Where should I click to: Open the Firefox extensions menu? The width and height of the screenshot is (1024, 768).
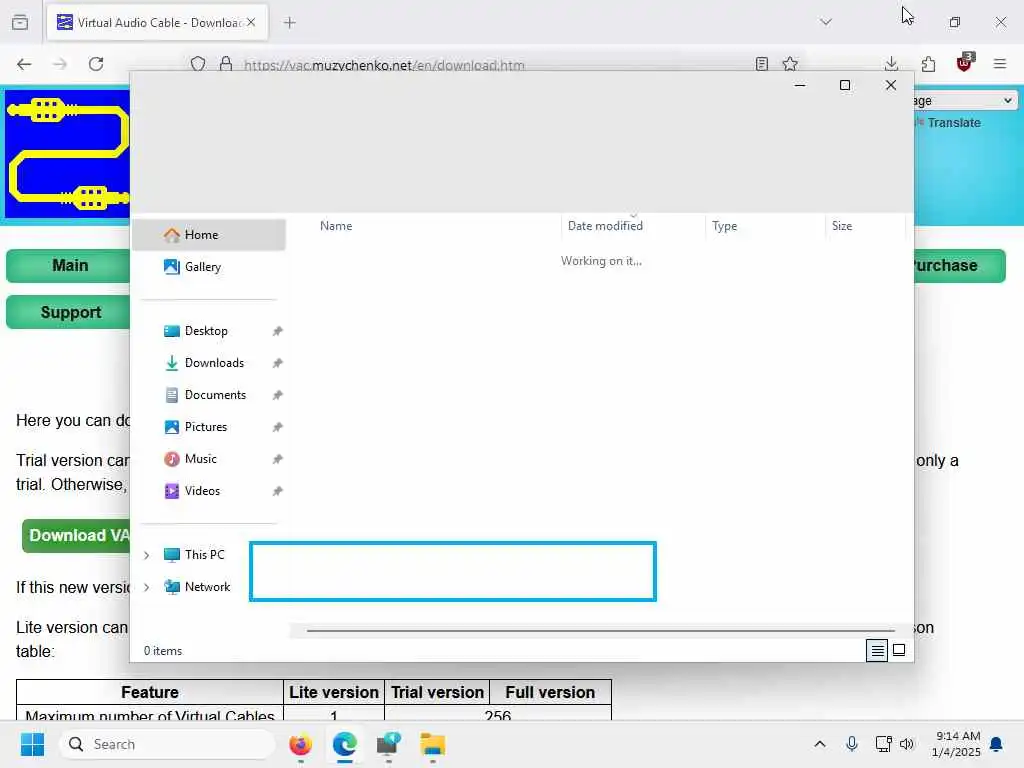tap(928, 64)
